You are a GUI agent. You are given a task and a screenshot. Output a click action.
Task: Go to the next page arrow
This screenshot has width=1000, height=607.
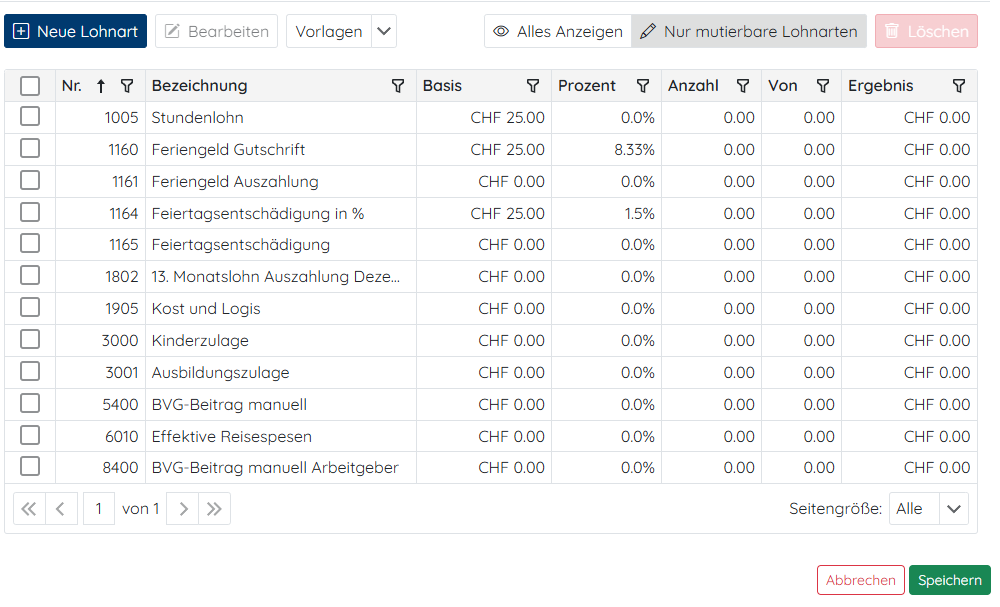(x=182, y=509)
